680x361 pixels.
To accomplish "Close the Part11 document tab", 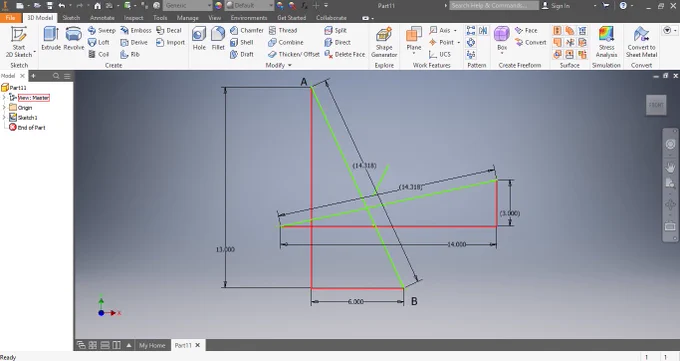I will click(x=198, y=345).
